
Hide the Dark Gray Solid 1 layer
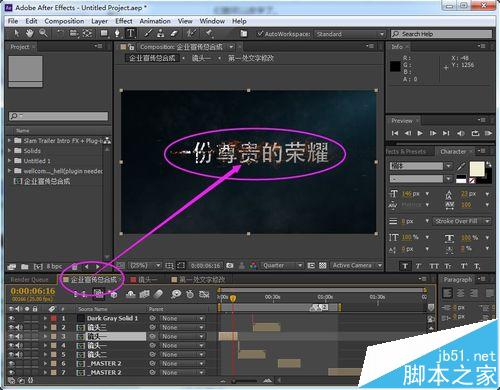(12, 318)
